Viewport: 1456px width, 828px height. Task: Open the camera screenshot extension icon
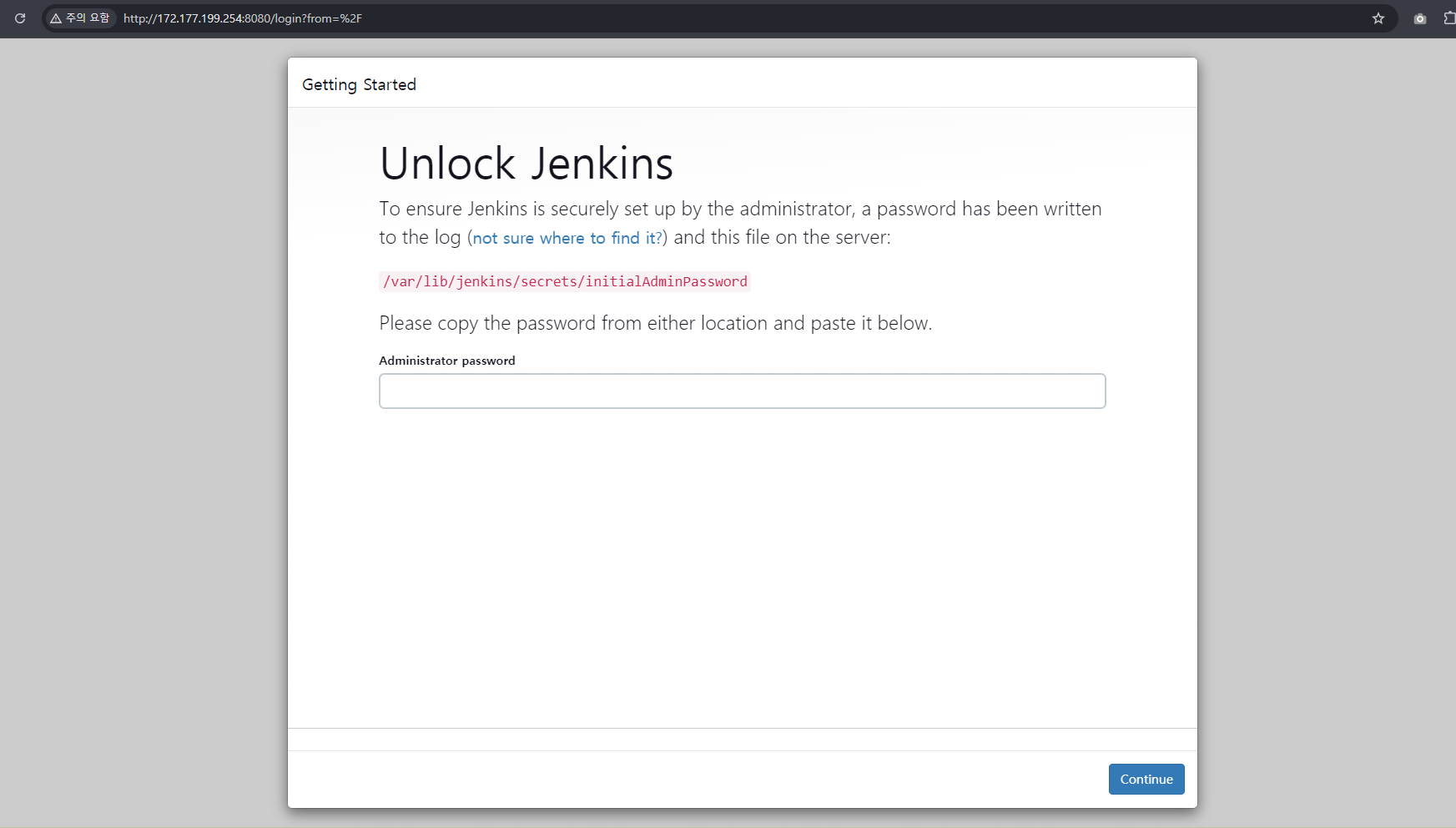pos(1420,18)
